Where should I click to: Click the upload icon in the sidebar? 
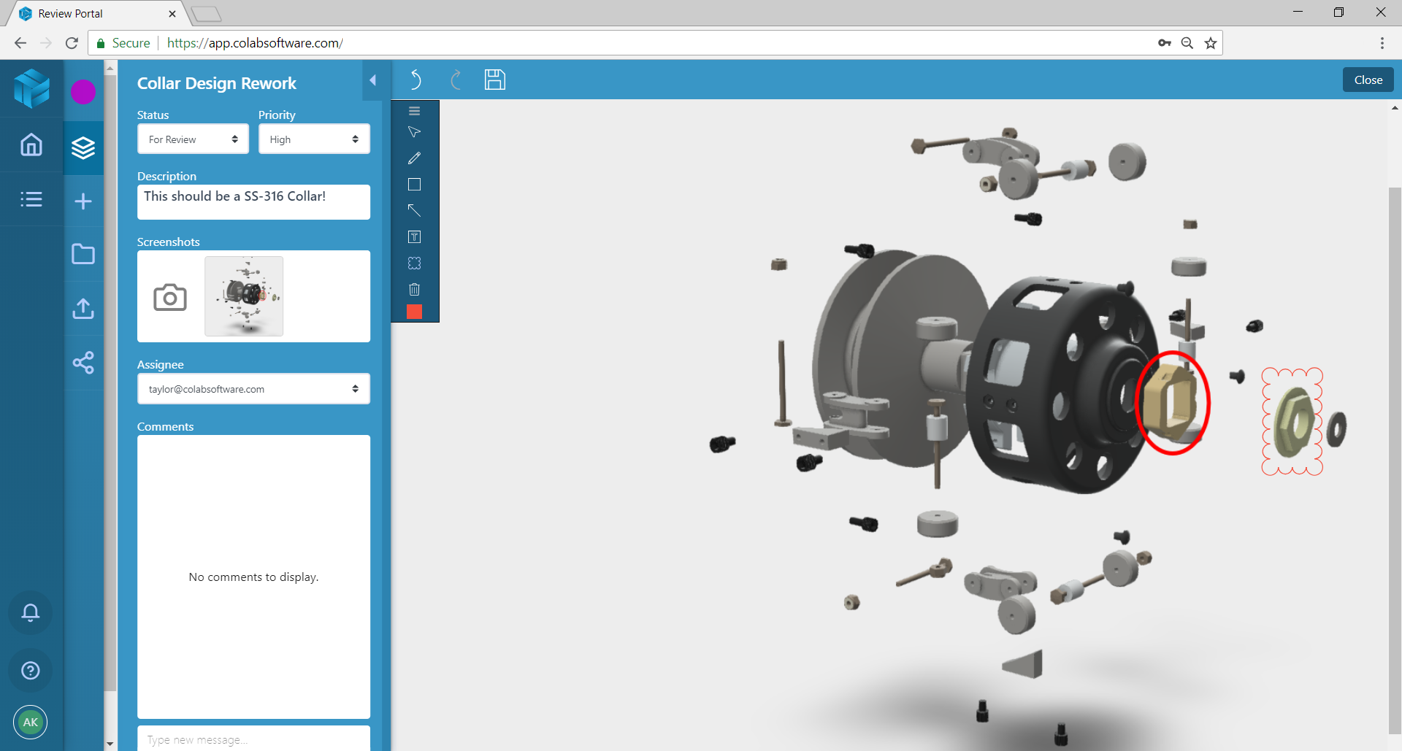click(x=83, y=308)
